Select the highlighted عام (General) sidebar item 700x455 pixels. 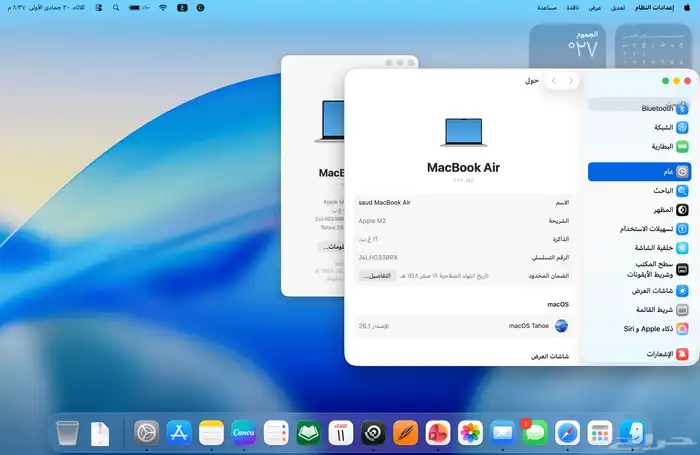pyautogui.click(x=639, y=172)
